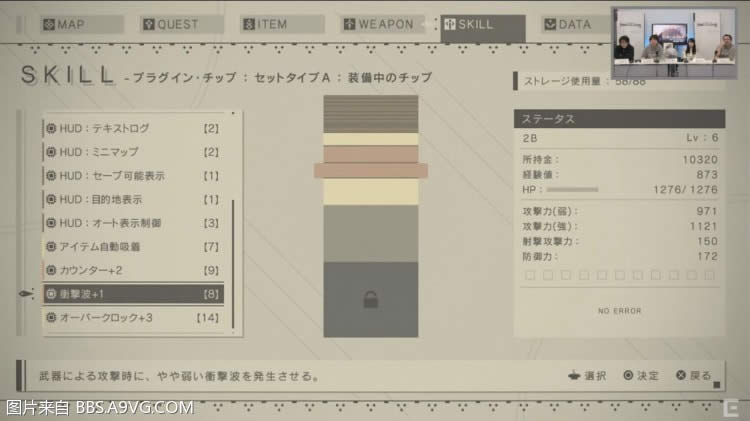The width and height of the screenshot is (750, 421).
Task: Choose the HUD: オート表示制御 chip entry
Action: click(134, 223)
